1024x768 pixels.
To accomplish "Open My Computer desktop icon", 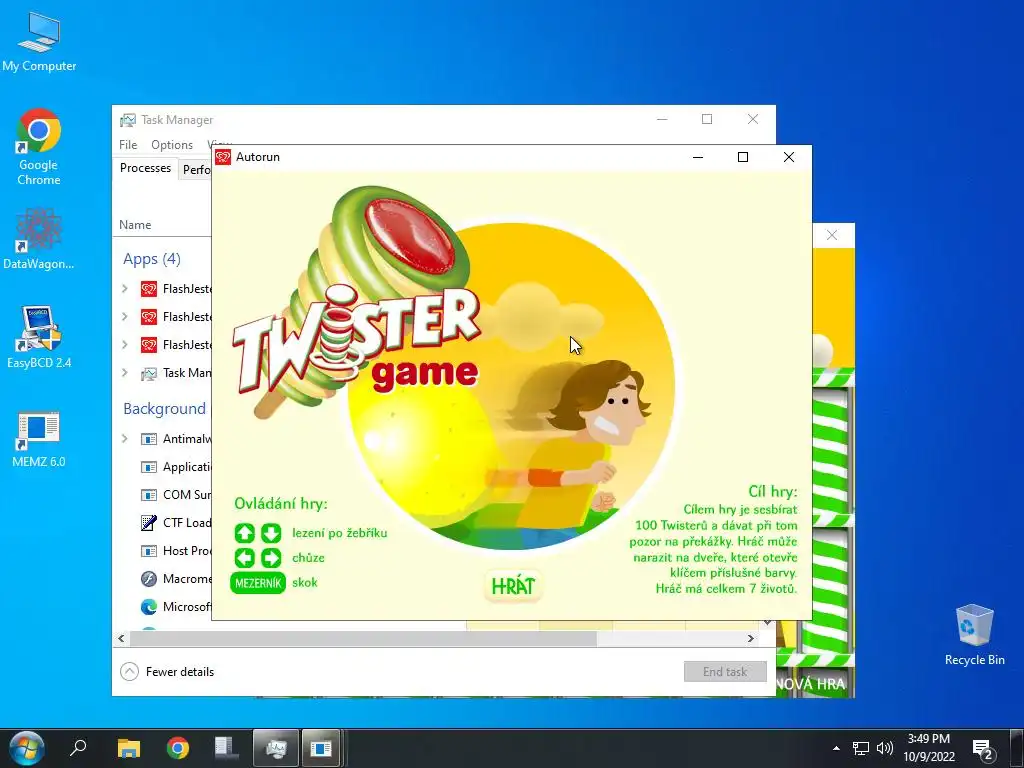I will 39,42.
